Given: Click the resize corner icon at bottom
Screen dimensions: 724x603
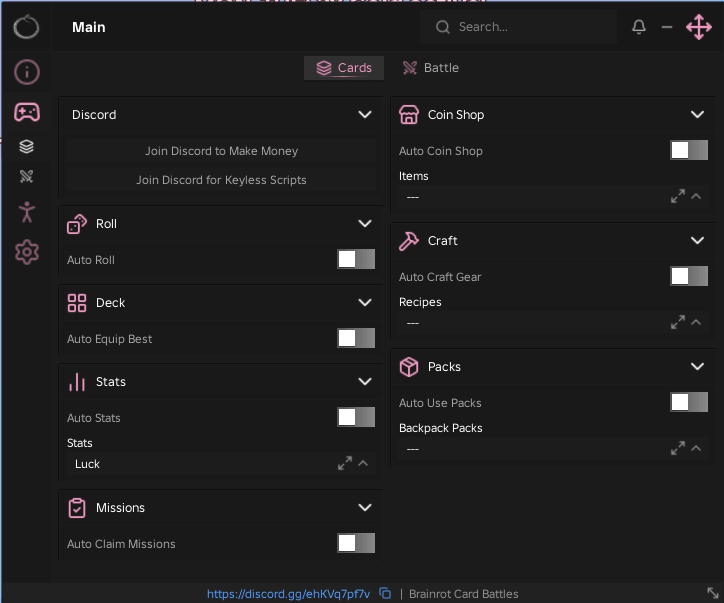Looking at the screenshot, I should (712, 593).
